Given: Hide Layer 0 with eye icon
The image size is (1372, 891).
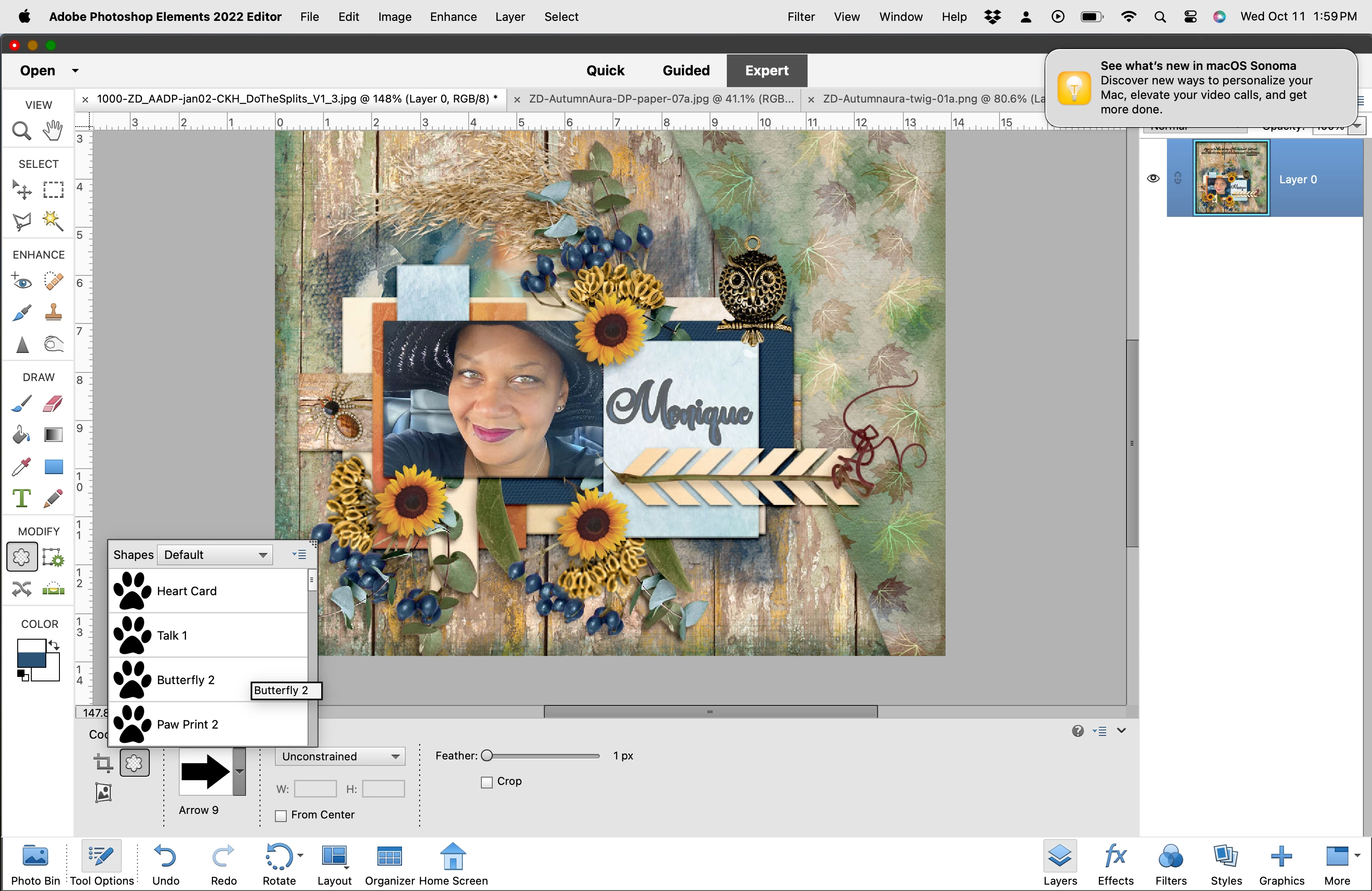Looking at the screenshot, I should [x=1153, y=179].
